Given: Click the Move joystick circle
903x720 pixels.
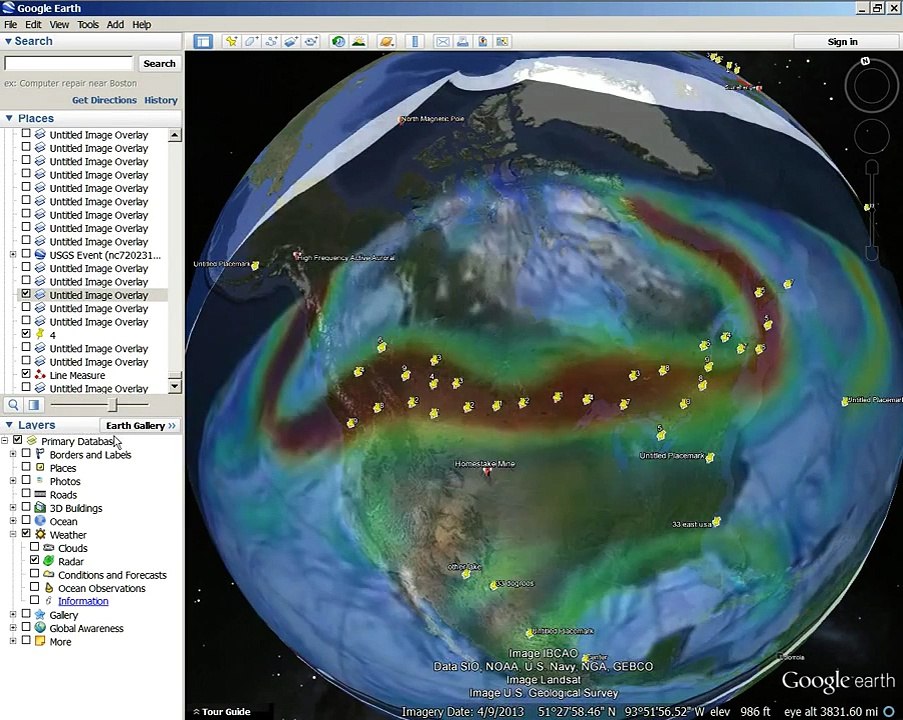Looking at the screenshot, I should click(x=871, y=136).
